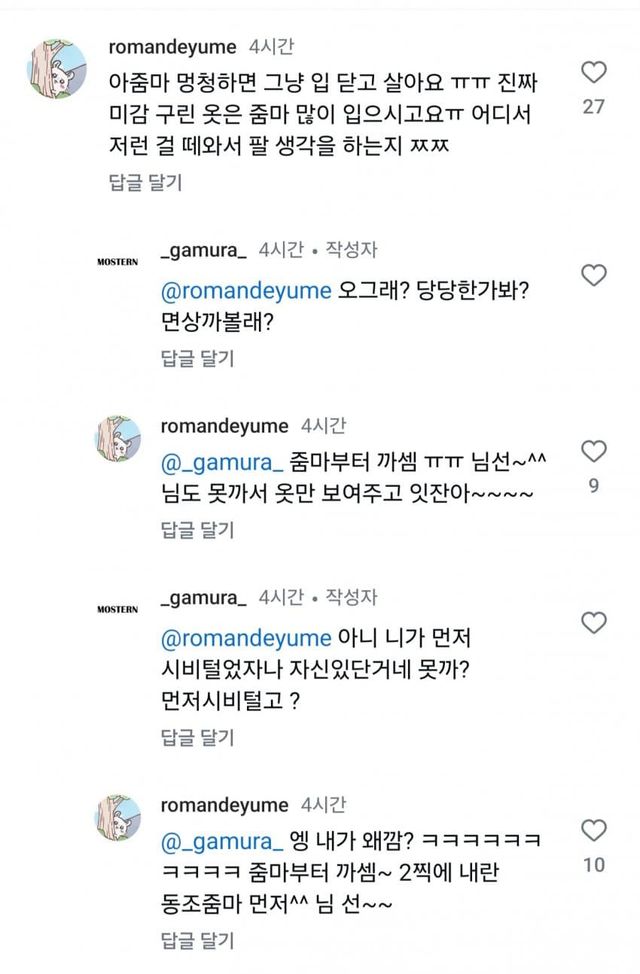Viewport: 640px width, 974px height.
Task: Like the romandeyume reply with 9 likes
Action: click(x=593, y=452)
